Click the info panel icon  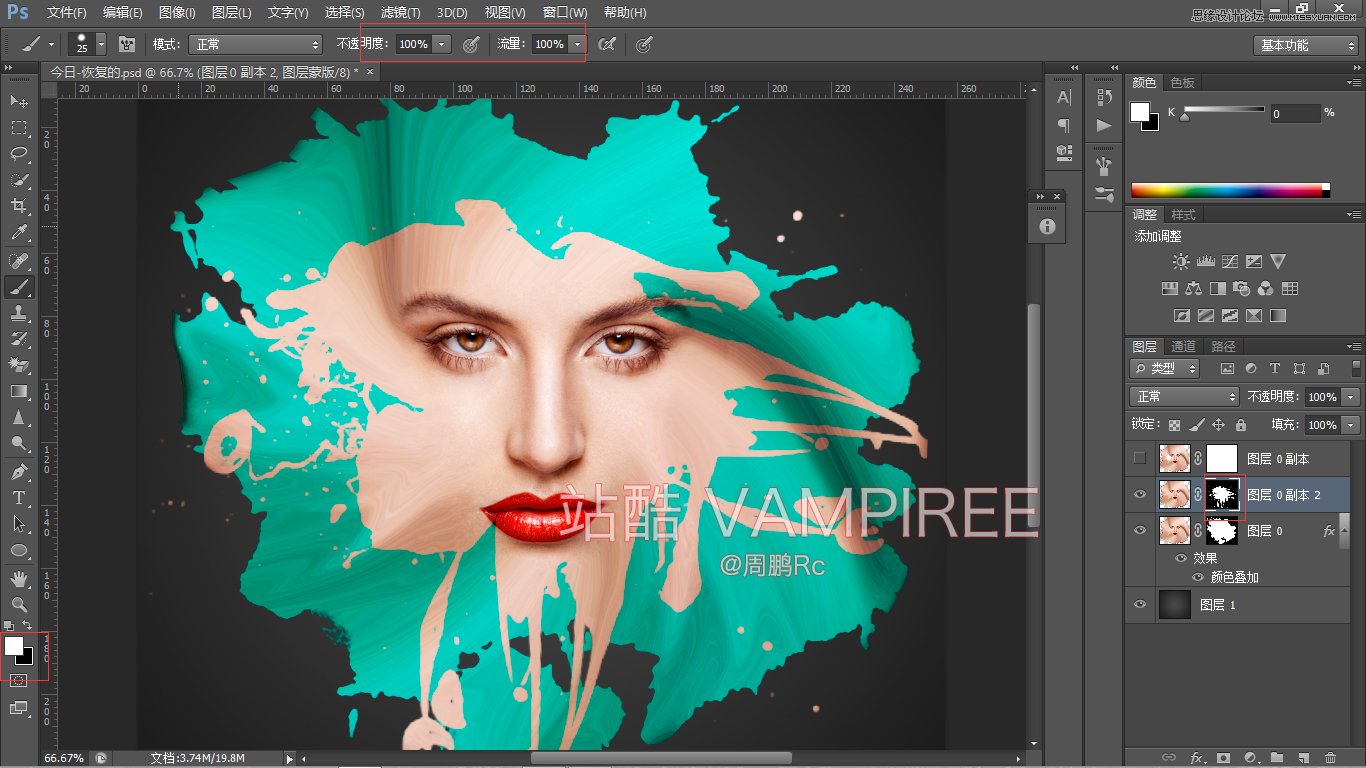pos(1047,227)
